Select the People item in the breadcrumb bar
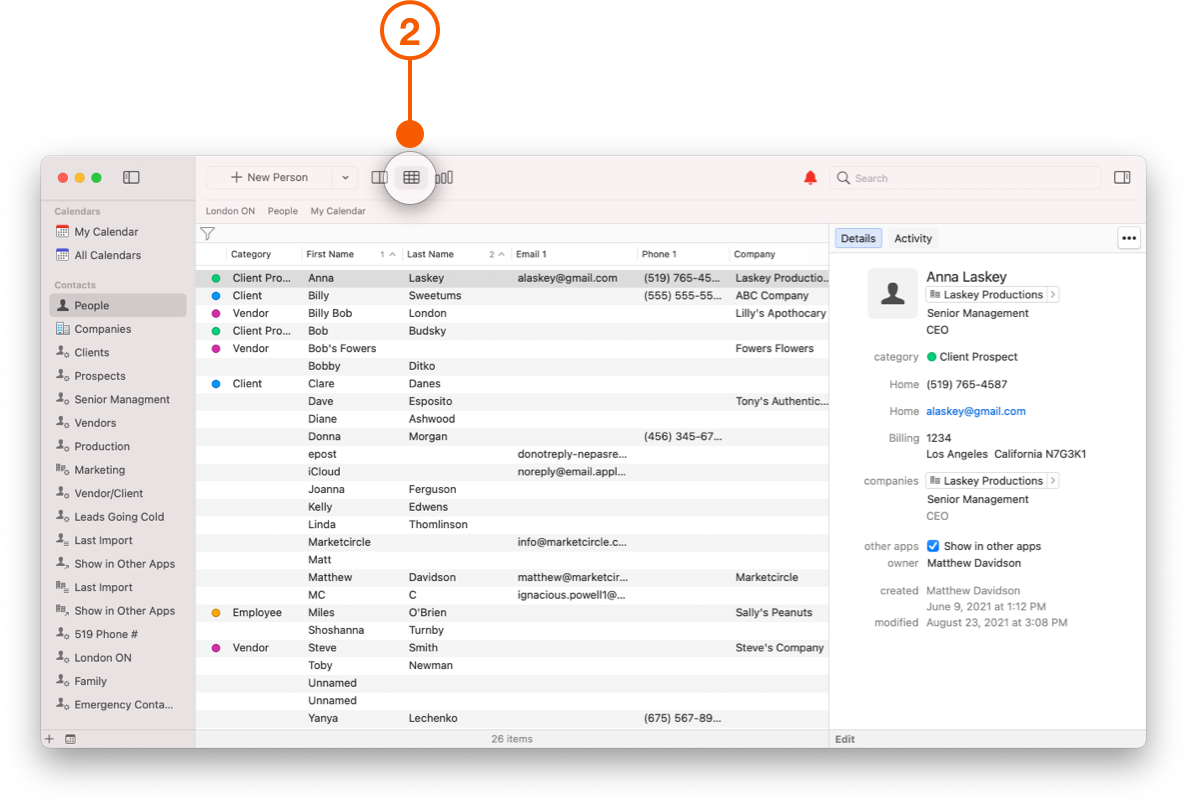This screenshot has width=1188, height=804. point(283,211)
